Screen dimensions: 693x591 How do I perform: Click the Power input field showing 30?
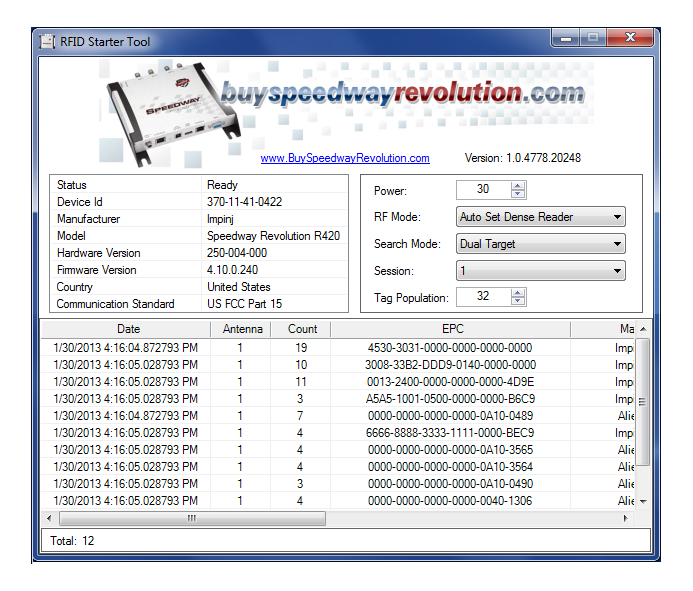click(x=484, y=190)
